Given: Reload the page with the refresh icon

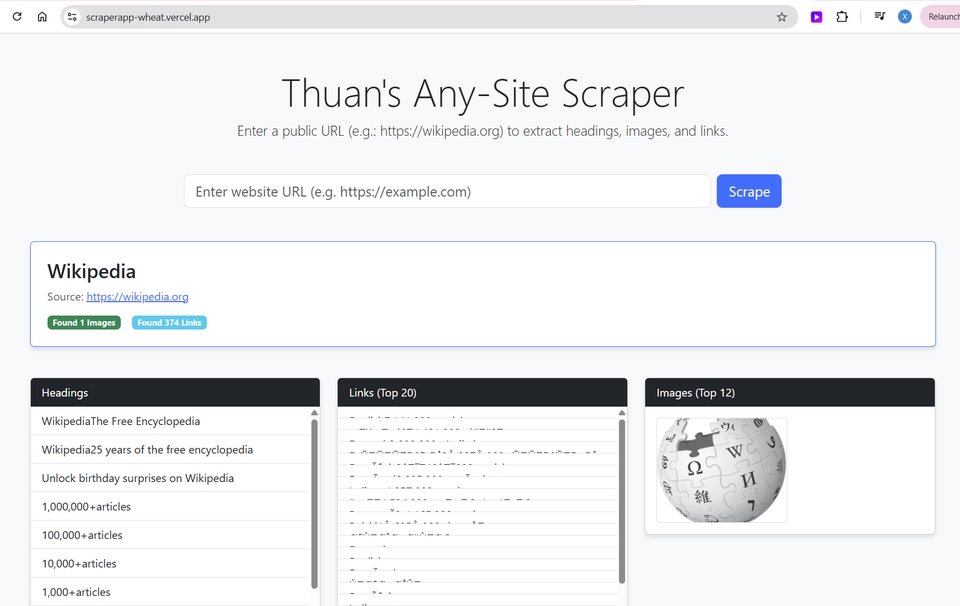Looking at the screenshot, I should tap(17, 17).
